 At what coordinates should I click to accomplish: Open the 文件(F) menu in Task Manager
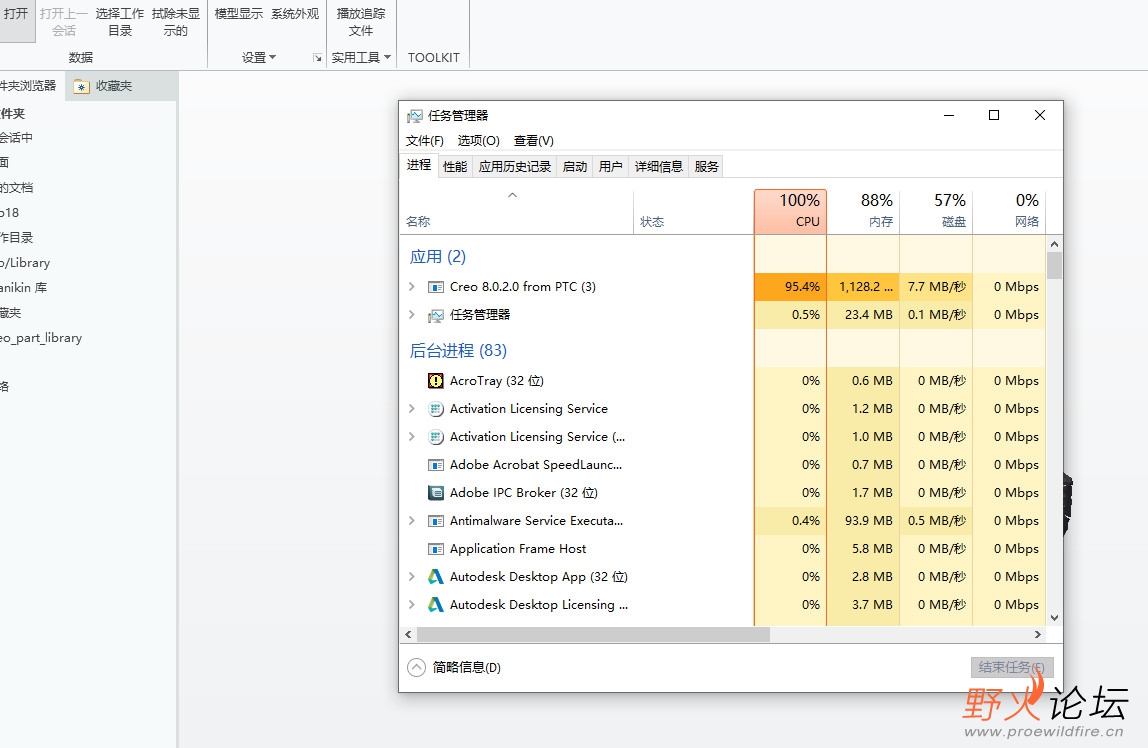coord(425,141)
